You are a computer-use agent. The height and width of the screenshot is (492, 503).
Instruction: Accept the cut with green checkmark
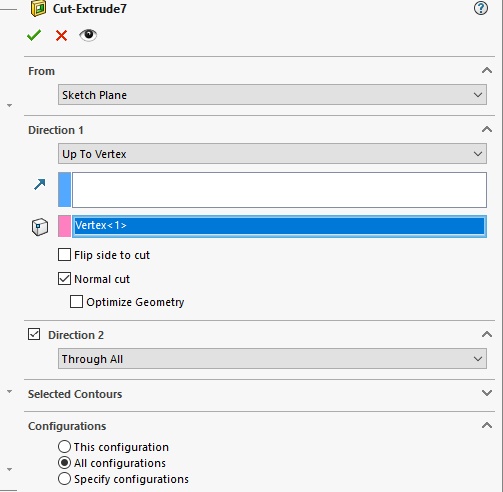[x=34, y=35]
